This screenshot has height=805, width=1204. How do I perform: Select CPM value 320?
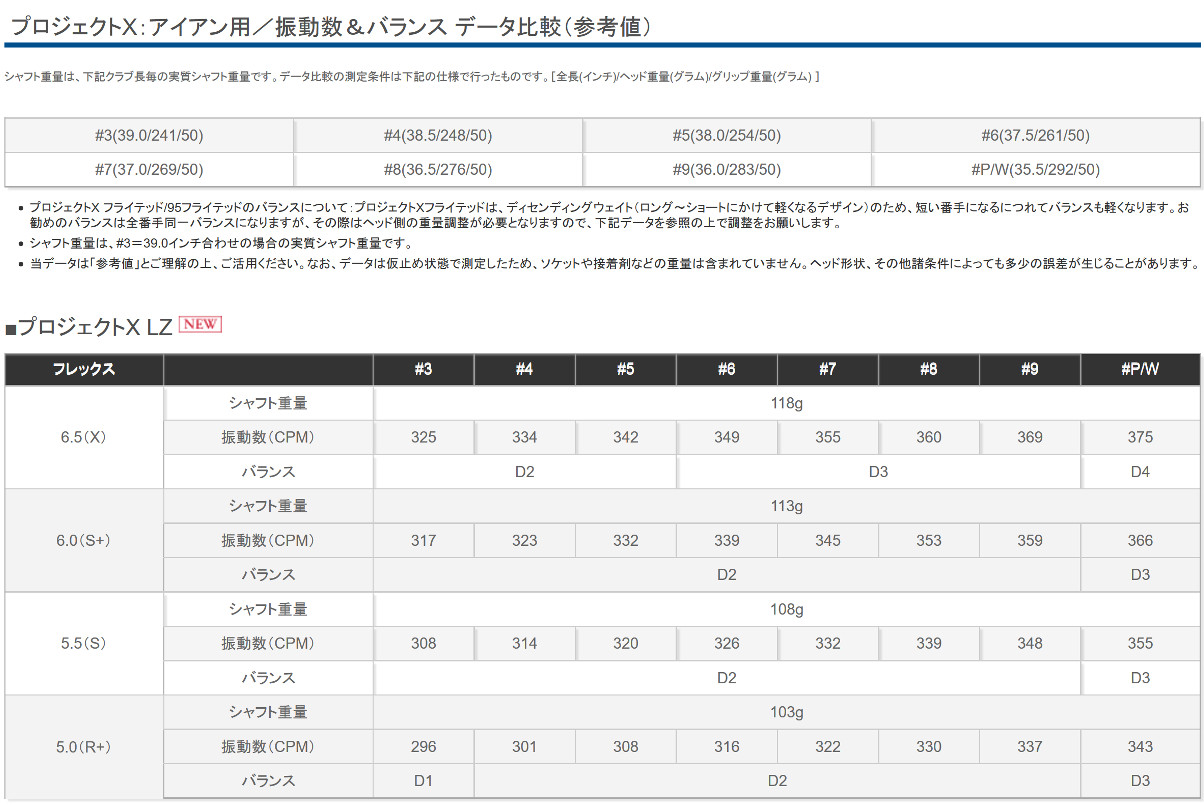[x=625, y=643]
